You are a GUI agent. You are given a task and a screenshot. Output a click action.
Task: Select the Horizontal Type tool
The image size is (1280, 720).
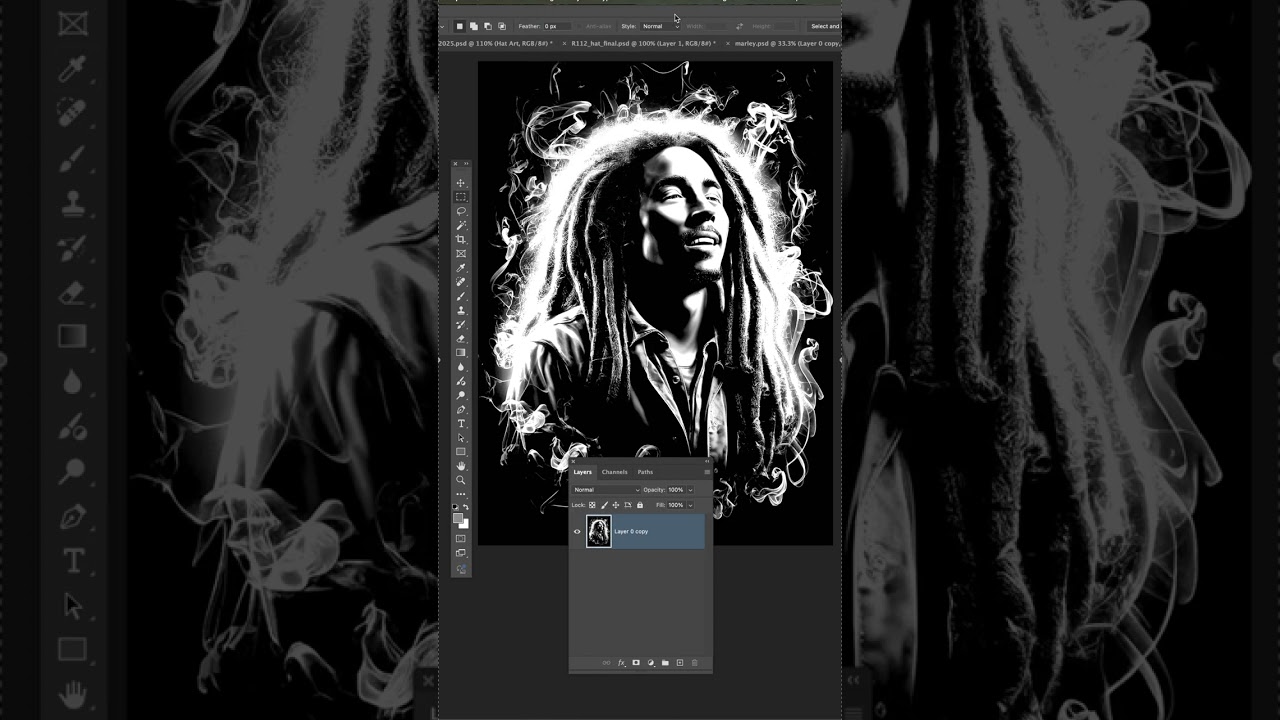point(461,423)
